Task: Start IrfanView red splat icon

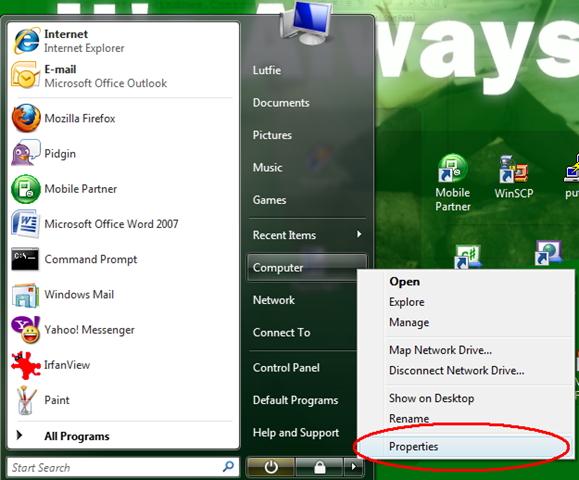Action: pos(25,365)
